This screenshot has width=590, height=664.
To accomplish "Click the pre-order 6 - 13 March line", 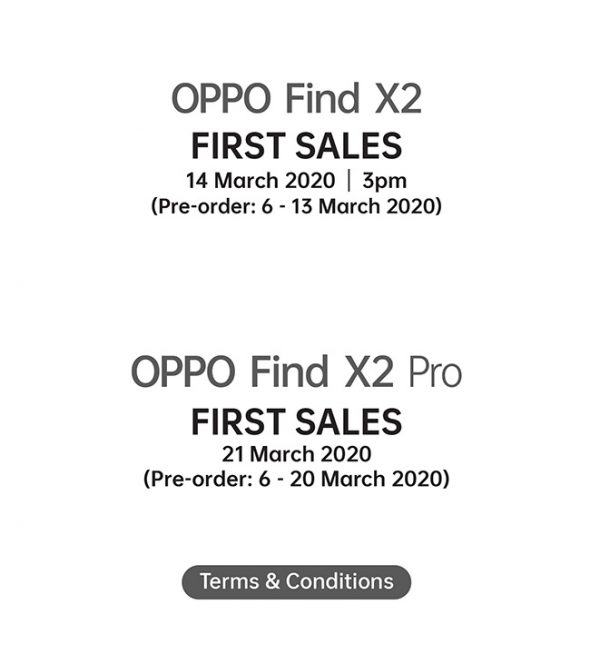I will click(x=296, y=207).
